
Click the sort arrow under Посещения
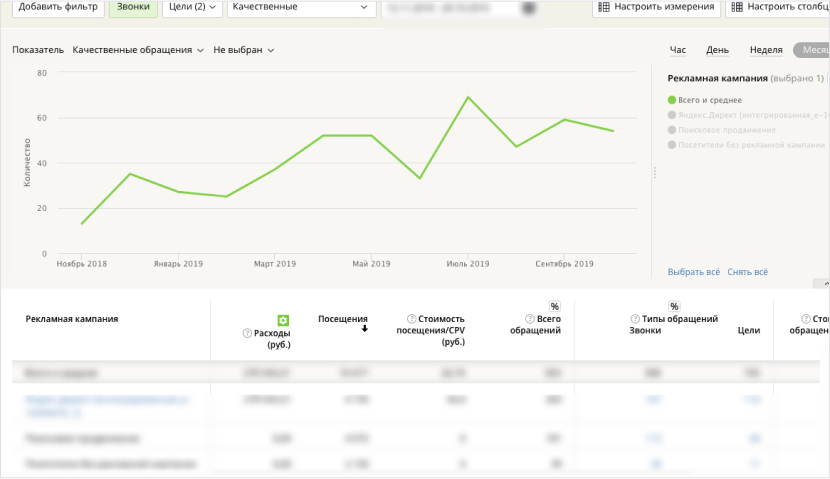click(365, 329)
